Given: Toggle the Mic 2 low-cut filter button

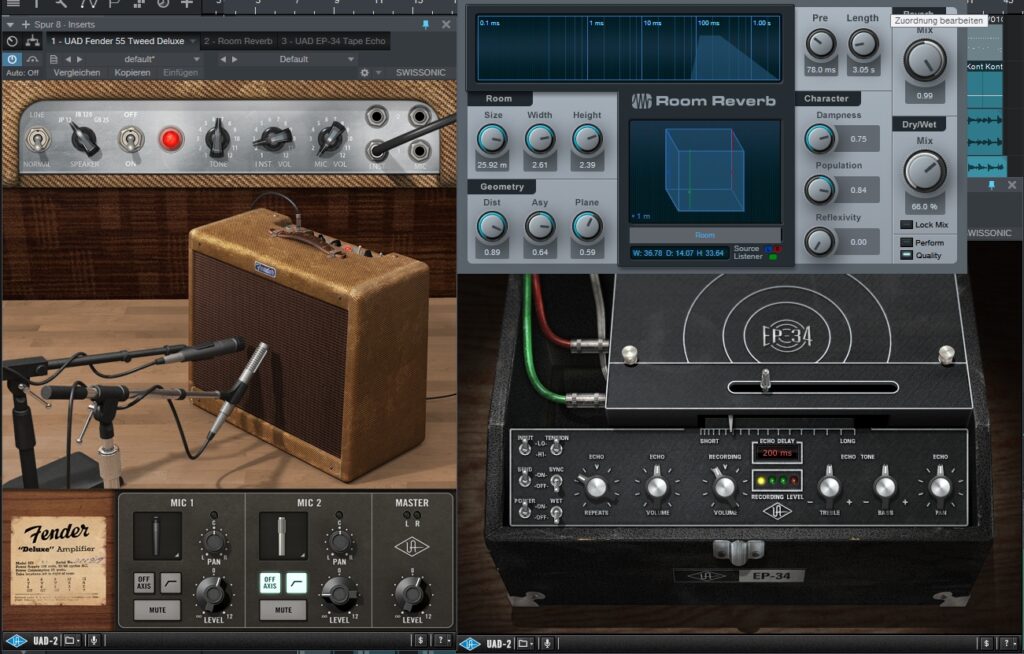Looking at the screenshot, I should click(x=296, y=583).
